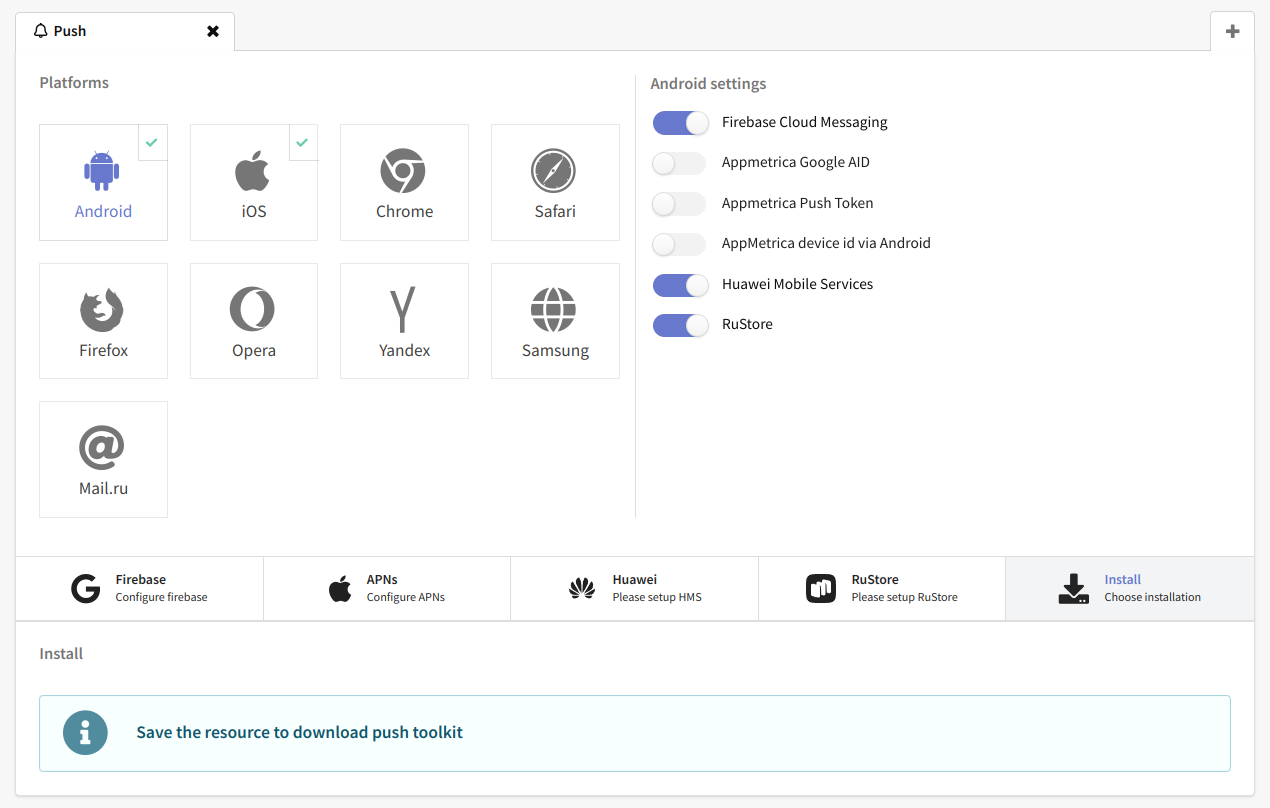Click the Appmetrica Push Token label
This screenshot has width=1270, height=808.
point(798,204)
